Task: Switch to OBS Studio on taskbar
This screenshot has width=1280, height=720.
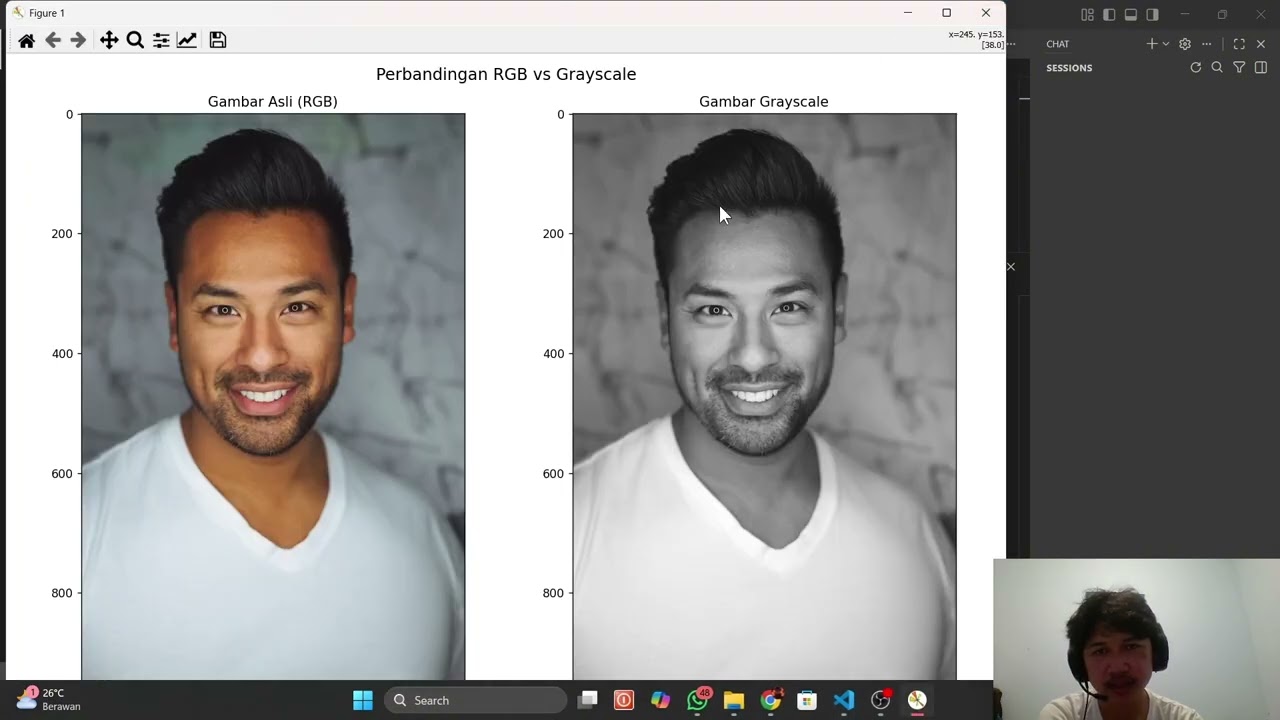Action: click(x=881, y=700)
